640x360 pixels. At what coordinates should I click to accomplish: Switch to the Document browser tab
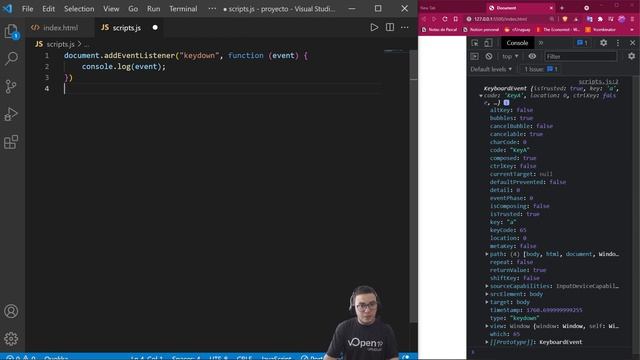coord(520,8)
